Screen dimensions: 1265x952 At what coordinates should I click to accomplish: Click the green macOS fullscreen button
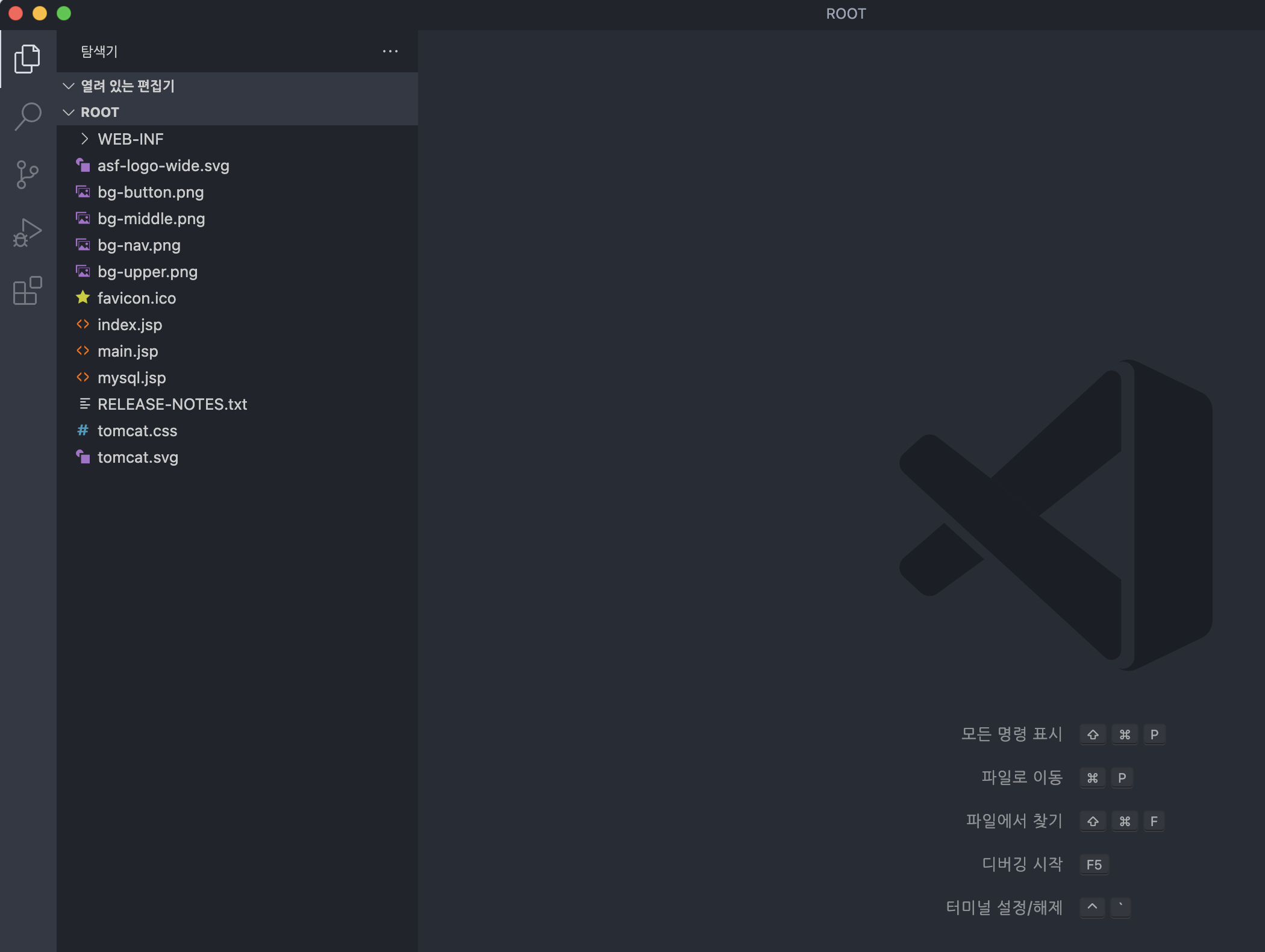[64, 13]
